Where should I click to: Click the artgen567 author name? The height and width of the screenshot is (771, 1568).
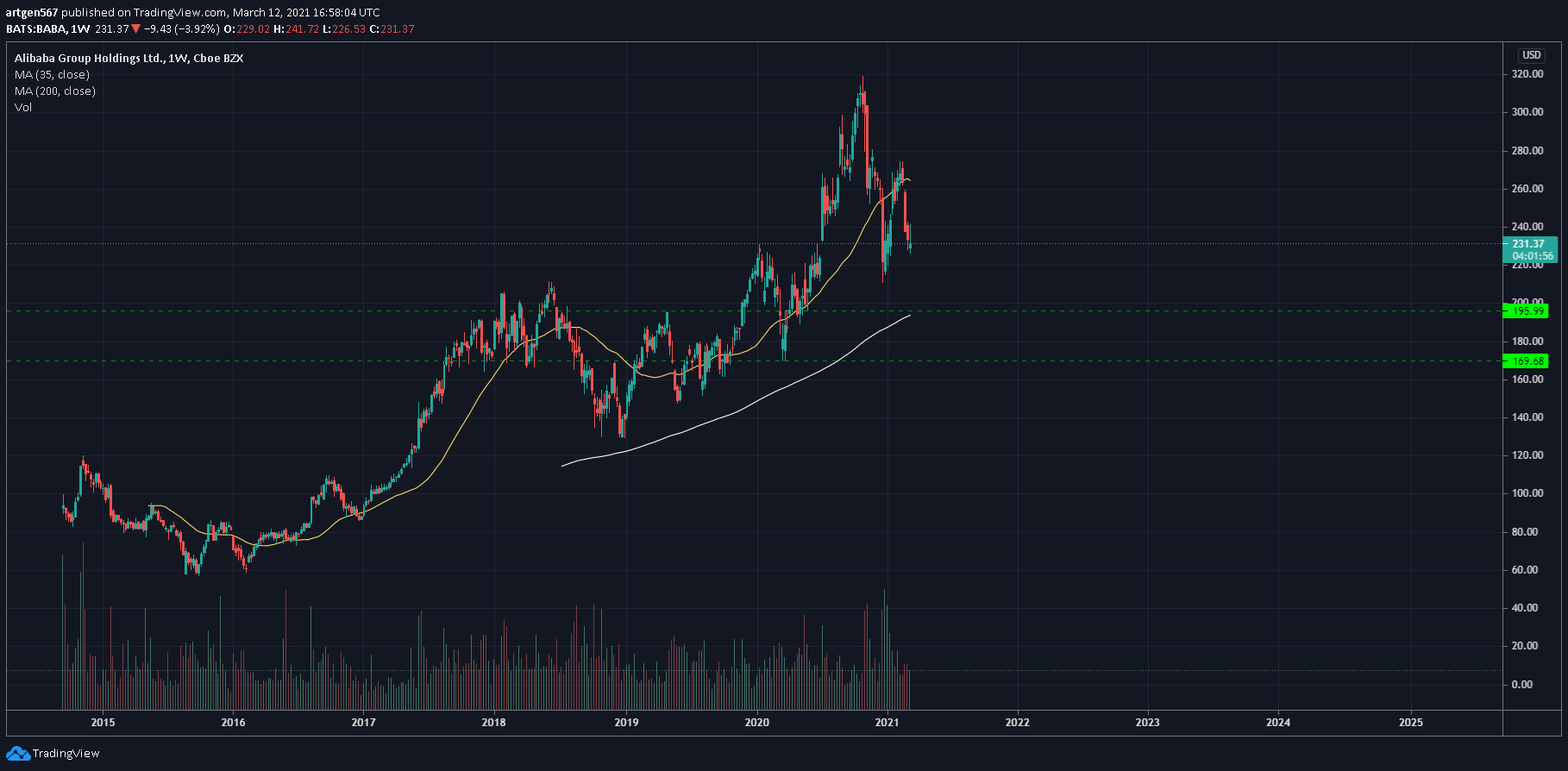32,13
